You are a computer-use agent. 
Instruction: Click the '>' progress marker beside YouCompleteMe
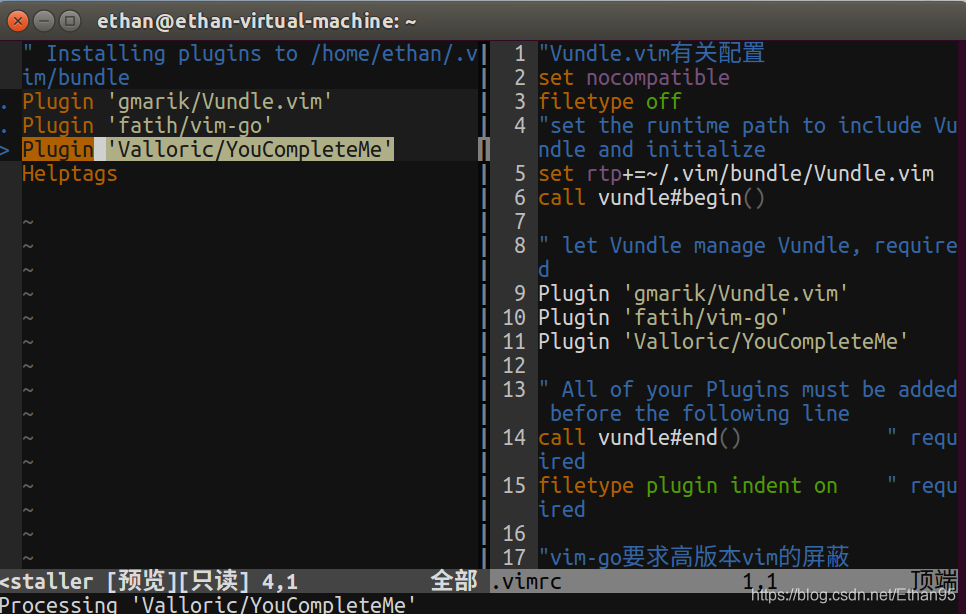pos(4,150)
